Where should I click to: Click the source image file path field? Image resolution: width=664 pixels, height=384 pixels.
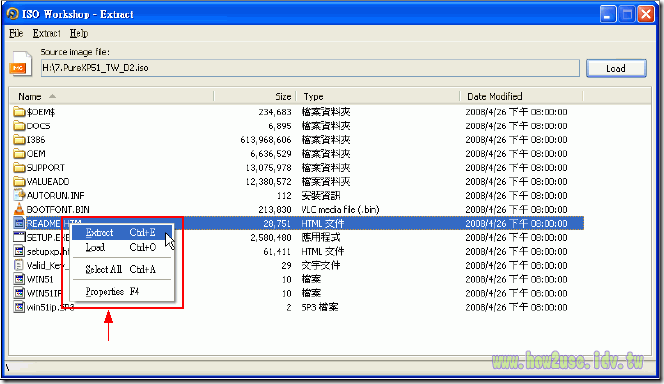(x=310, y=68)
